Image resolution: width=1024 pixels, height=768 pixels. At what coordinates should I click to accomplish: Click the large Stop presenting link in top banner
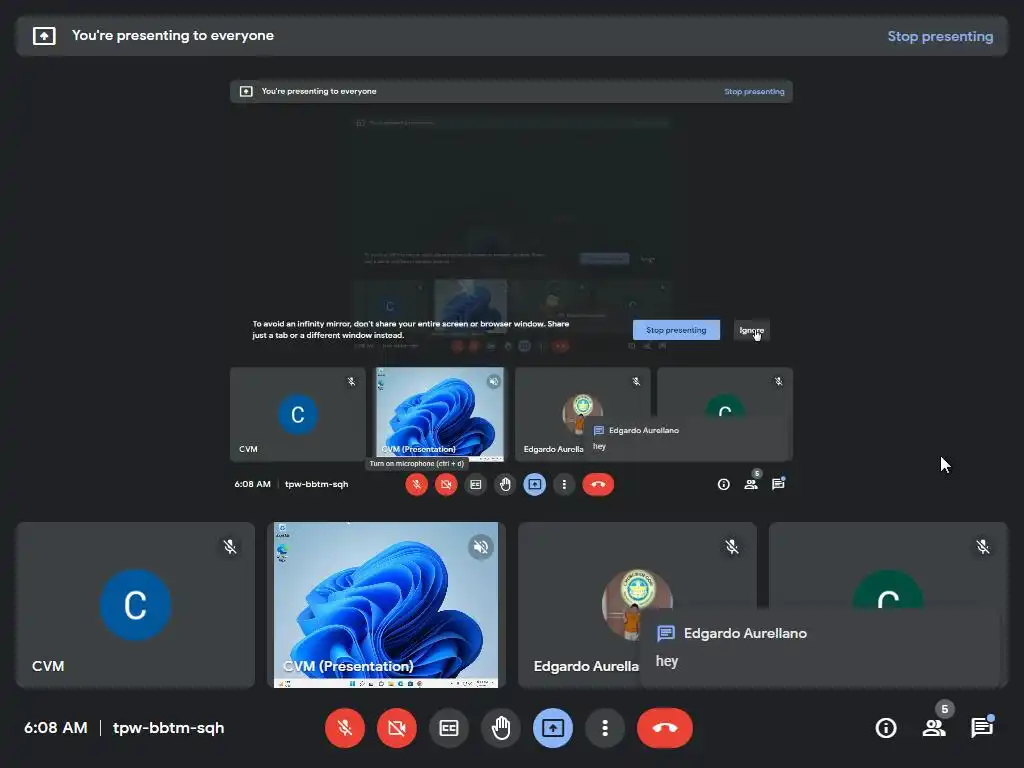coord(940,37)
